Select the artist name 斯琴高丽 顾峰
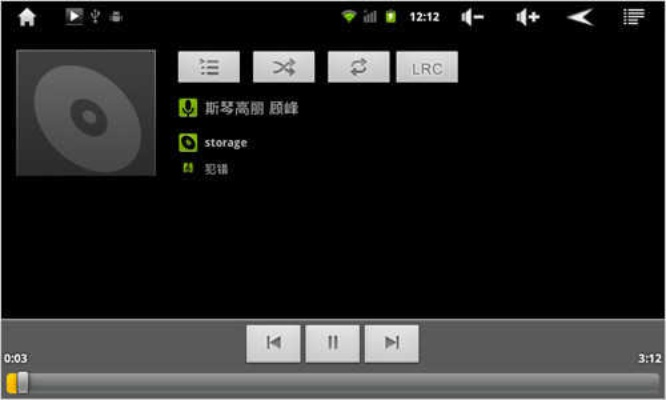 pos(251,108)
